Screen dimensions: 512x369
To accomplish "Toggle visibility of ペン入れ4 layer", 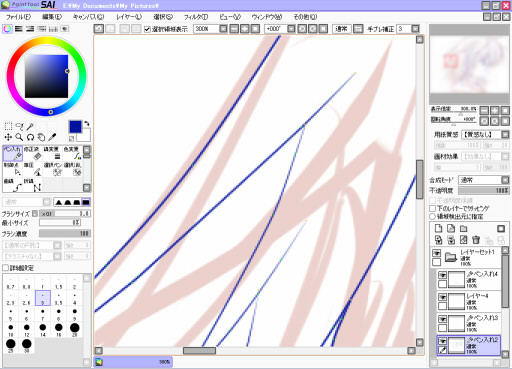I will 442,275.
